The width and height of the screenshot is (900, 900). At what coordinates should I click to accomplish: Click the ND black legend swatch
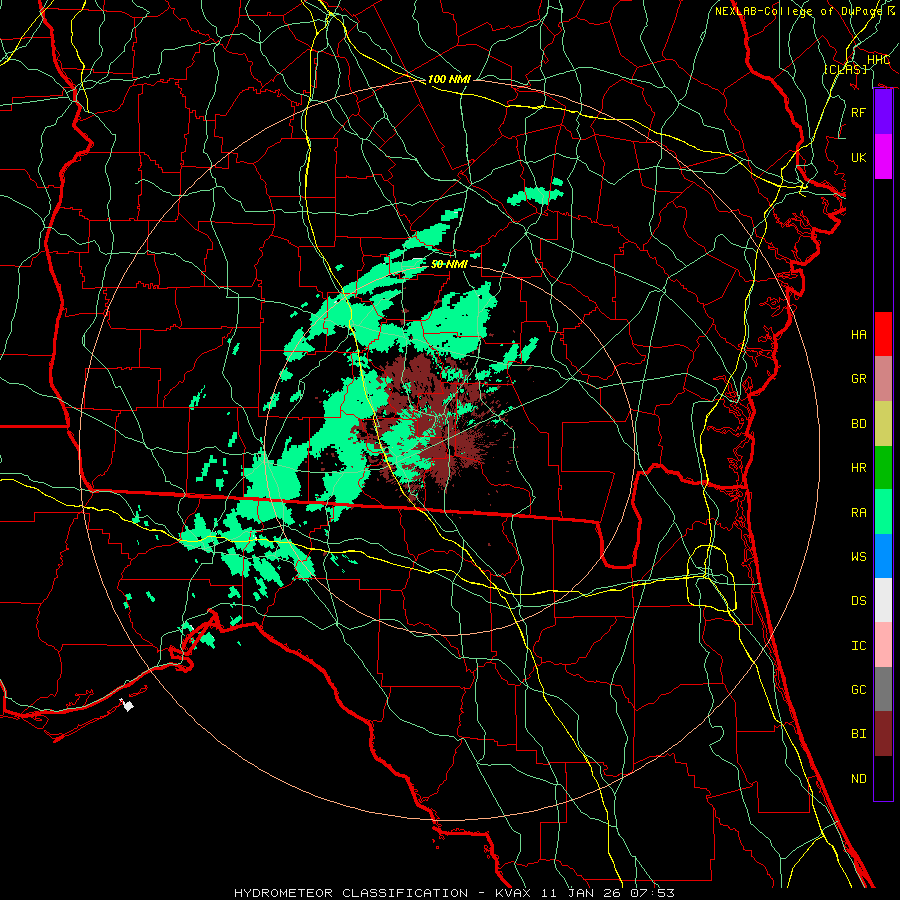883,778
